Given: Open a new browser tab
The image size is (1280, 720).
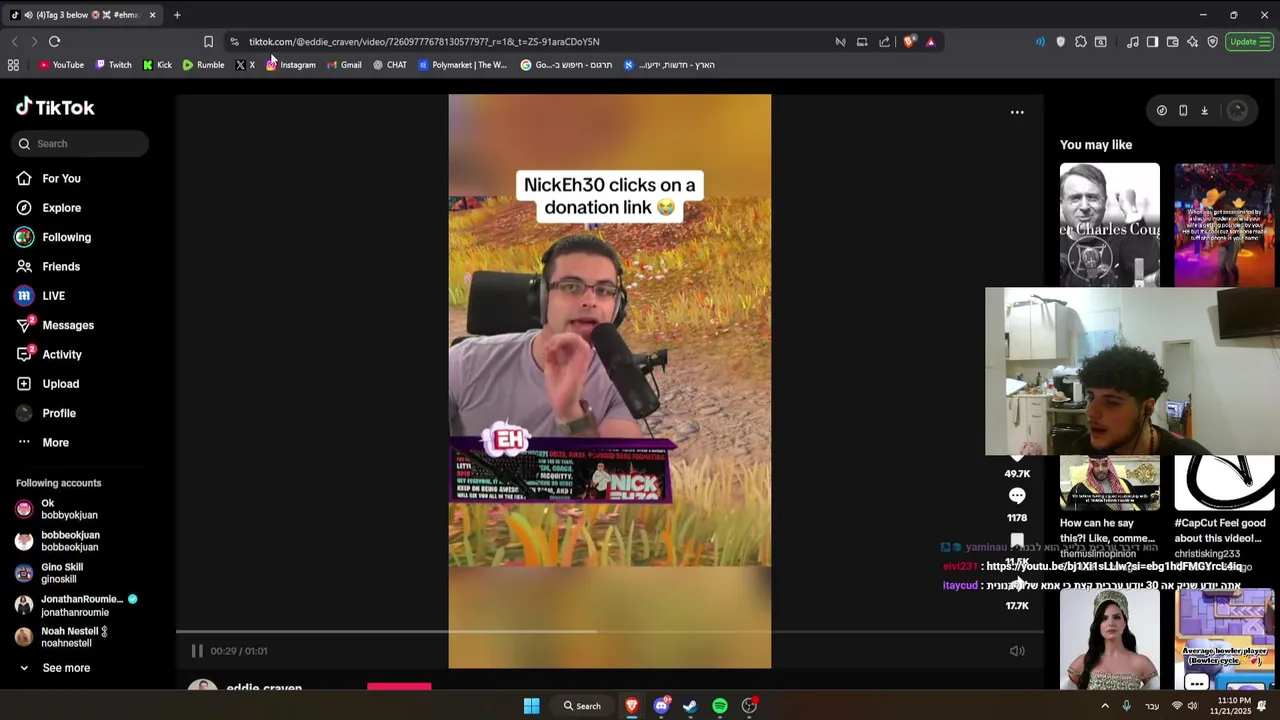Looking at the screenshot, I should [x=177, y=15].
